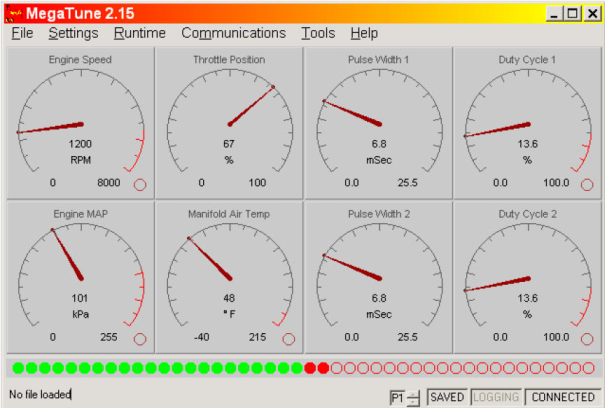Click the first red filled LED in bar
This screenshot has height=409, width=606.
point(310,368)
